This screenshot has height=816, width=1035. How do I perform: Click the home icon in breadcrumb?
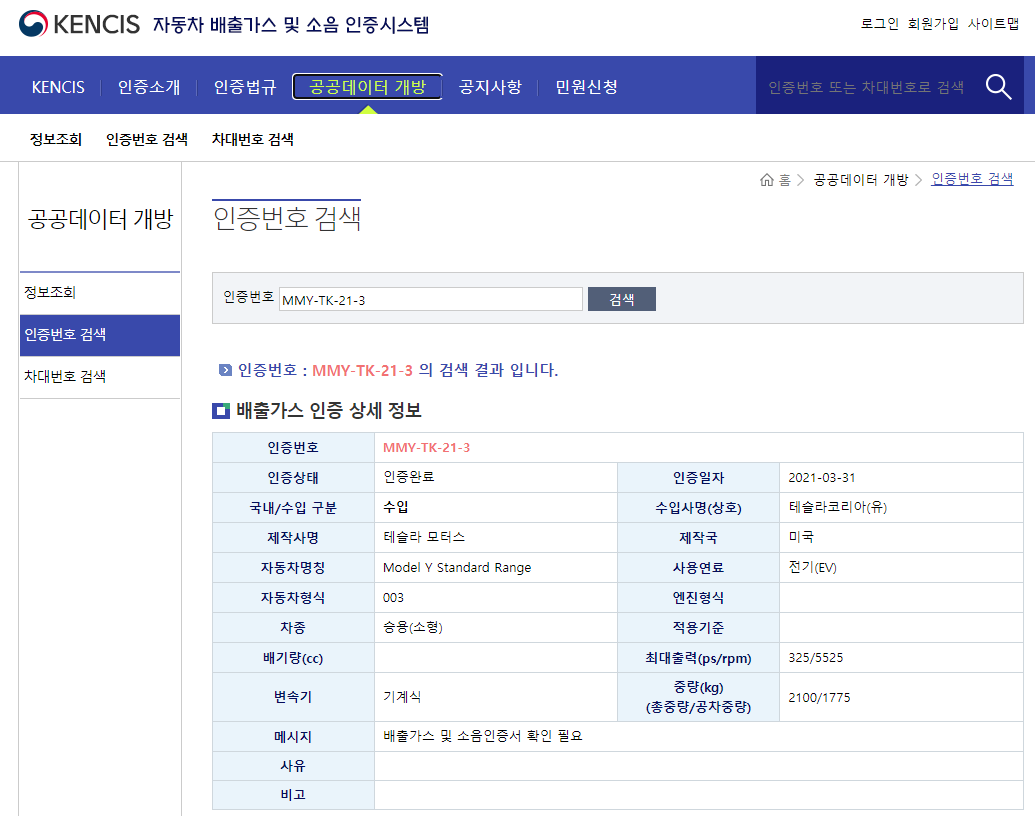tap(766, 180)
